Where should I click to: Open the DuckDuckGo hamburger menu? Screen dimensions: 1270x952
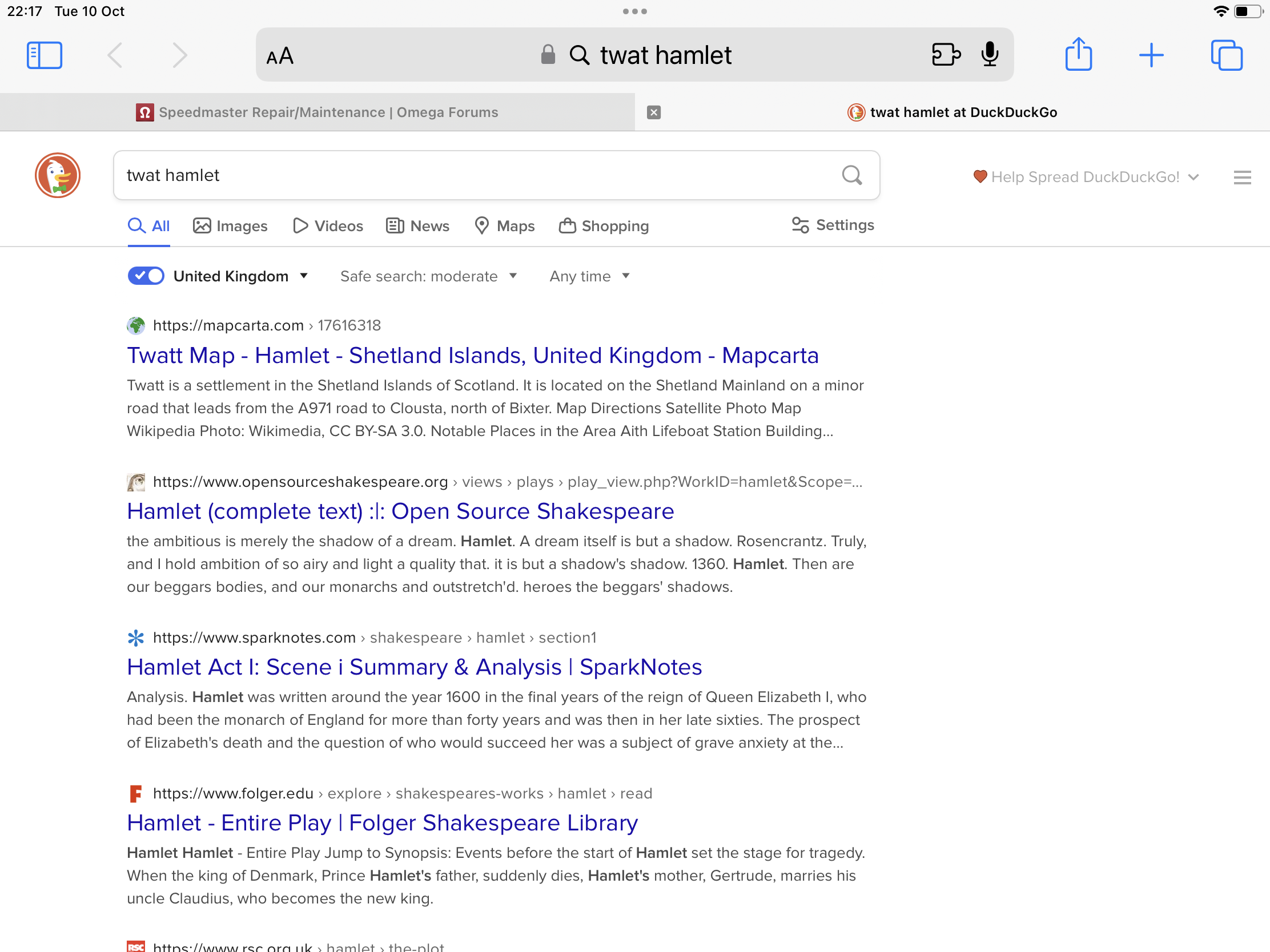pos(1241,178)
